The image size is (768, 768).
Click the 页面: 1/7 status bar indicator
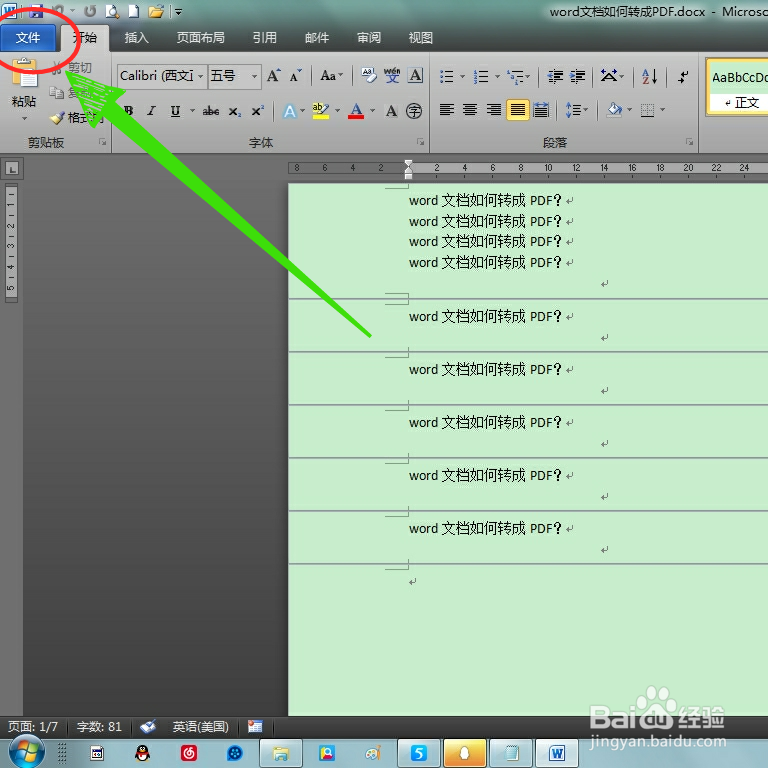pos(33,726)
